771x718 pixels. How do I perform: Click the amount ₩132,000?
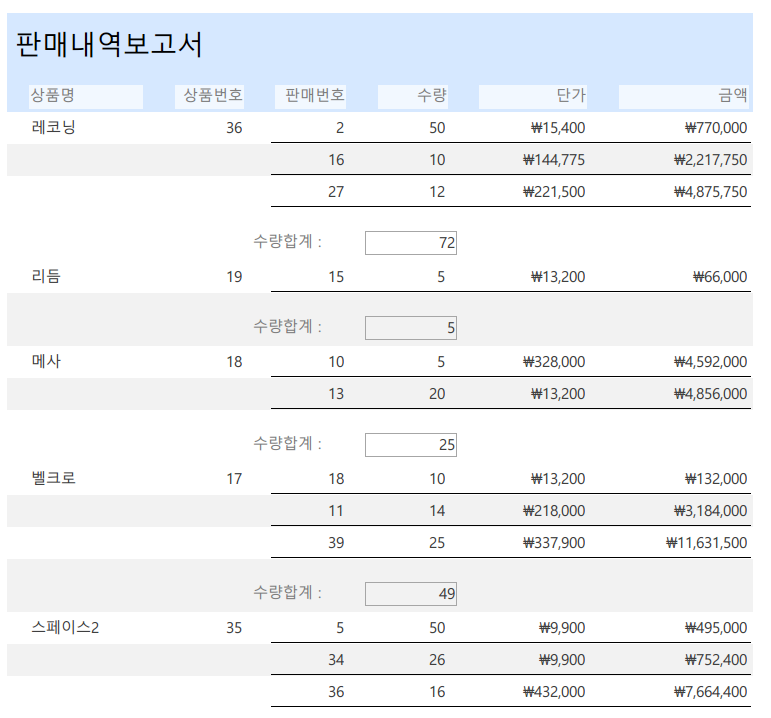[716, 479]
